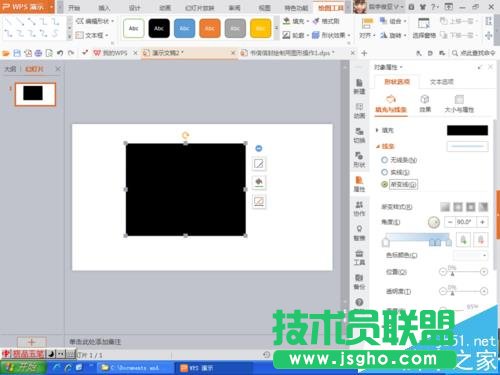Choose the first gradient style type
Image resolution: width=500 pixels, height=375 pixels.
pyautogui.click(x=445, y=207)
